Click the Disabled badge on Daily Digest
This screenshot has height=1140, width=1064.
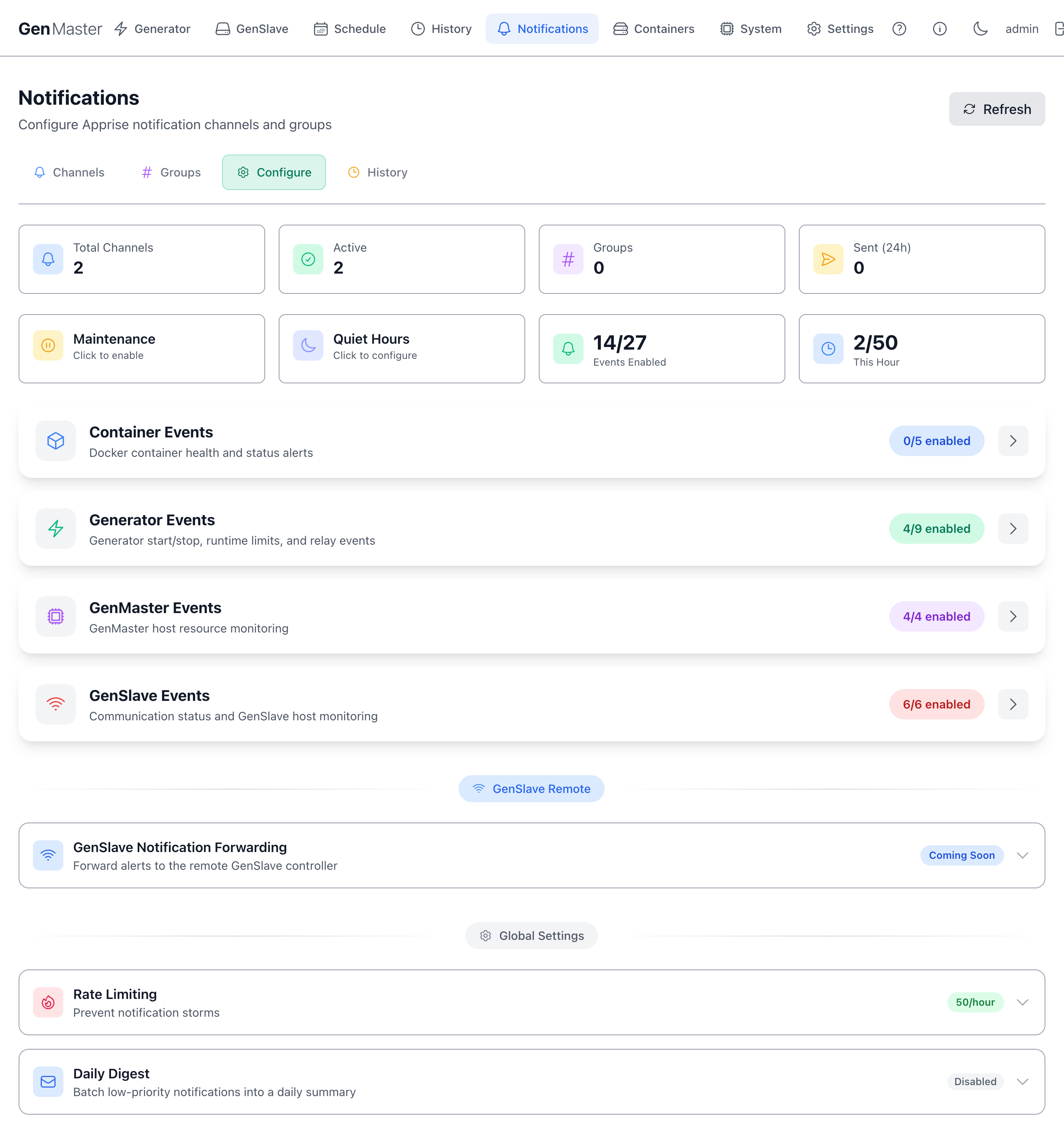coord(975,1081)
